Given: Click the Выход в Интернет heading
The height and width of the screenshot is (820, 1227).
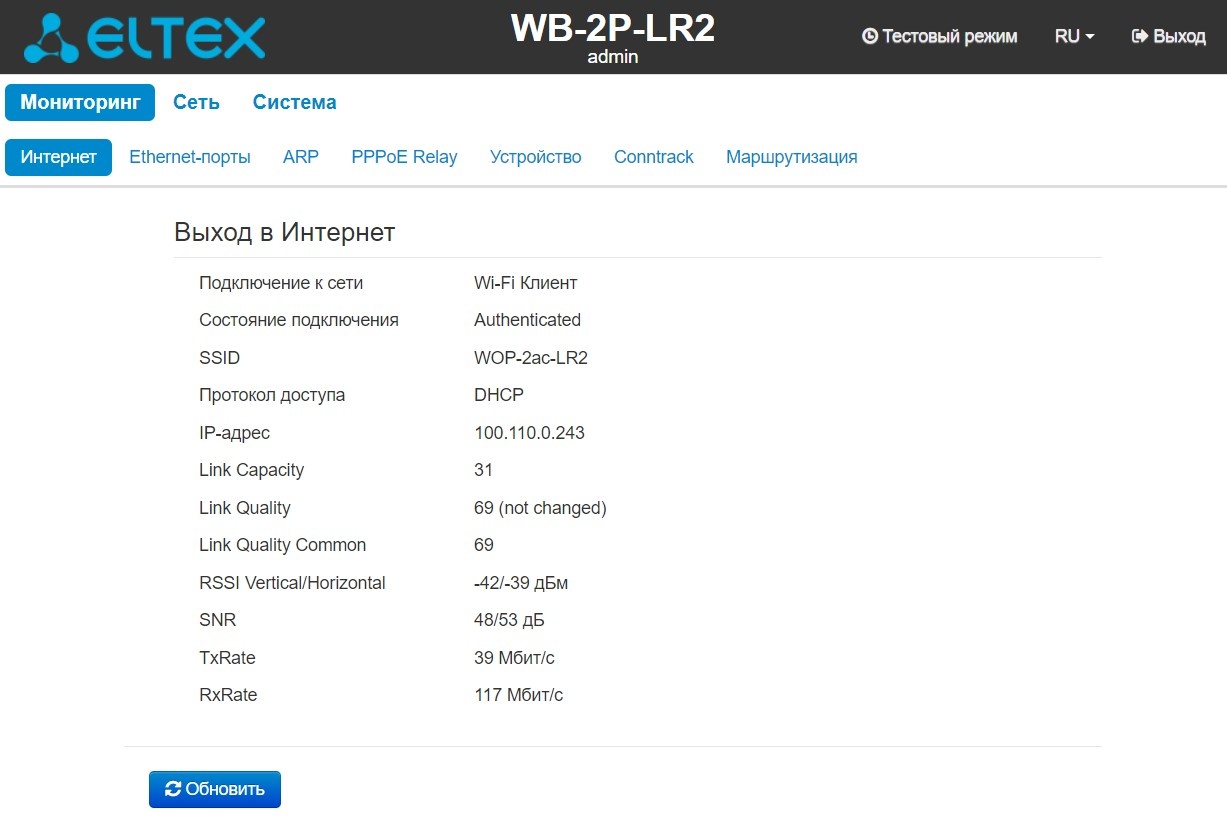Looking at the screenshot, I should pyautogui.click(x=285, y=232).
